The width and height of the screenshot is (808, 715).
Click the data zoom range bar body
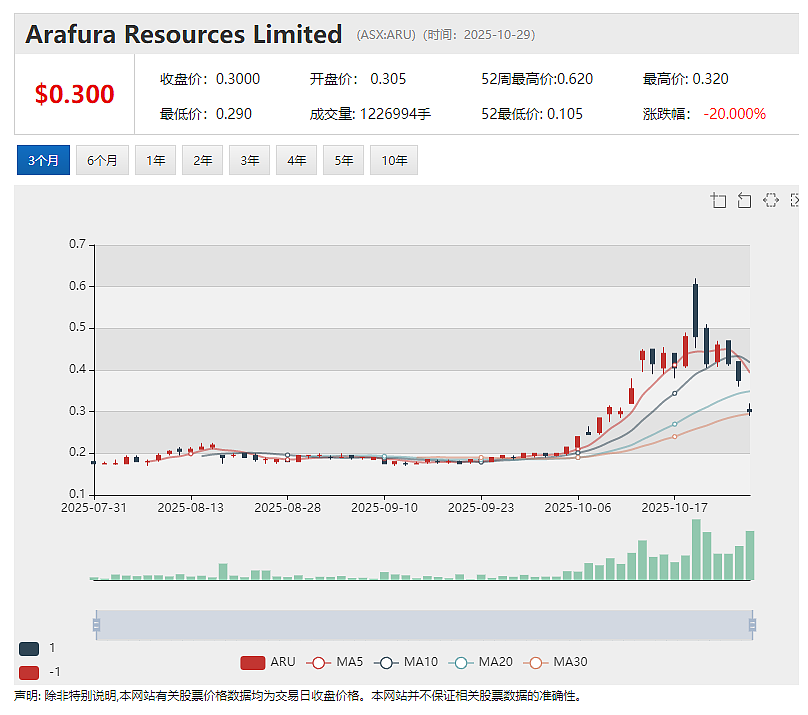click(424, 625)
